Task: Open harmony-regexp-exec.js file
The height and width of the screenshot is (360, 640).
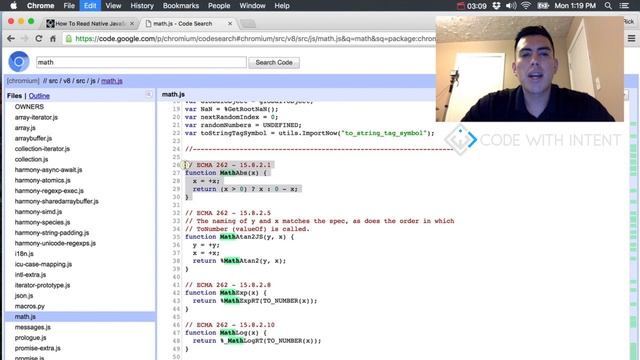Action: pos(49,191)
